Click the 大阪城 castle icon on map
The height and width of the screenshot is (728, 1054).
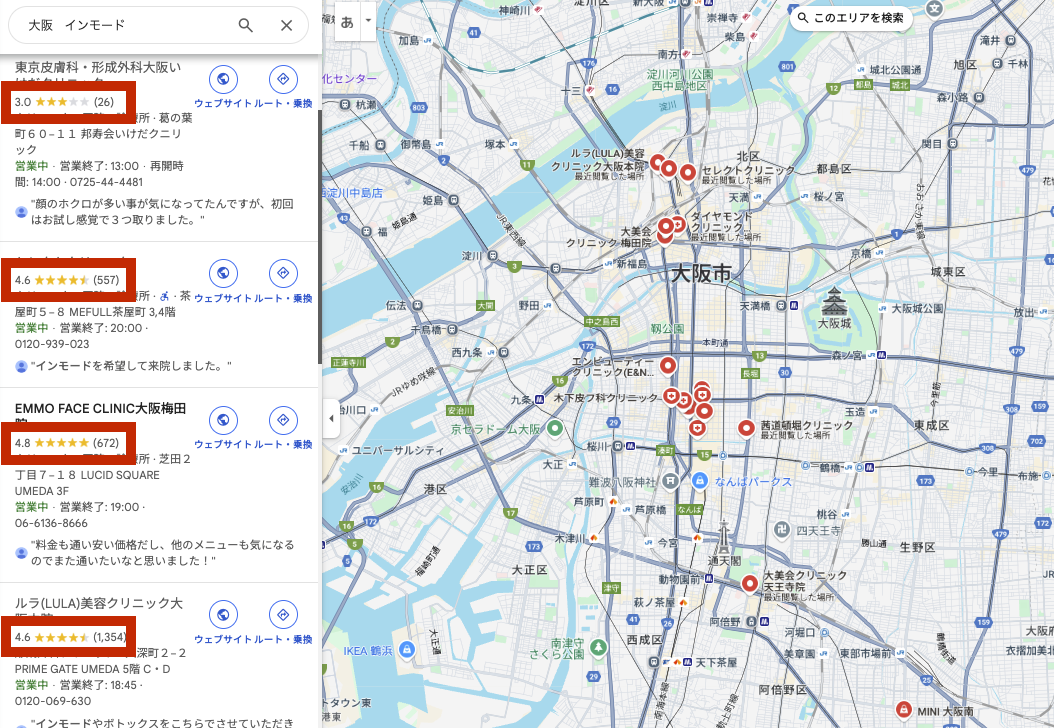click(x=834, y=301)
